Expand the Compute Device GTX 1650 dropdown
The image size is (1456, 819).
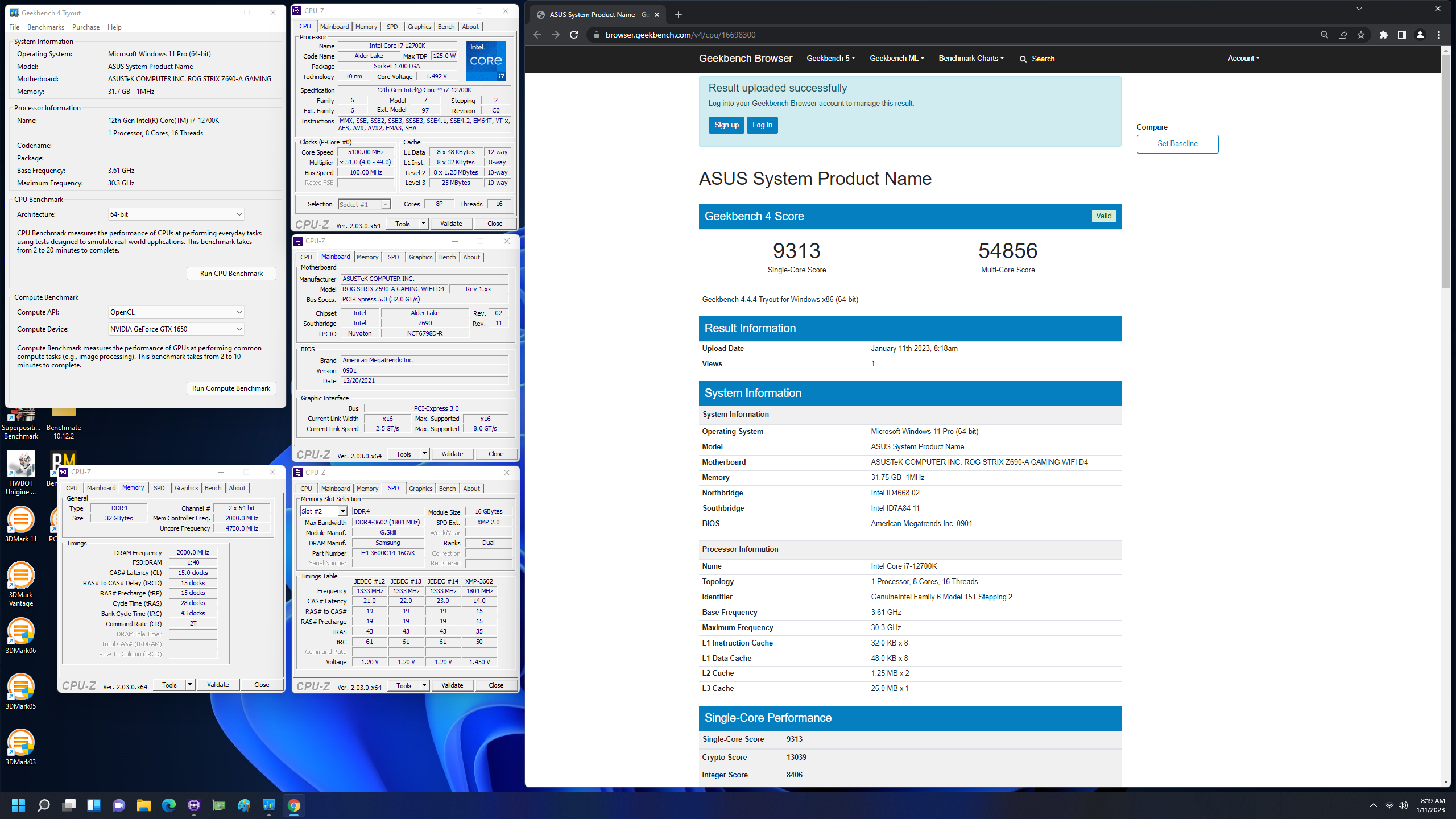(176, 329)
